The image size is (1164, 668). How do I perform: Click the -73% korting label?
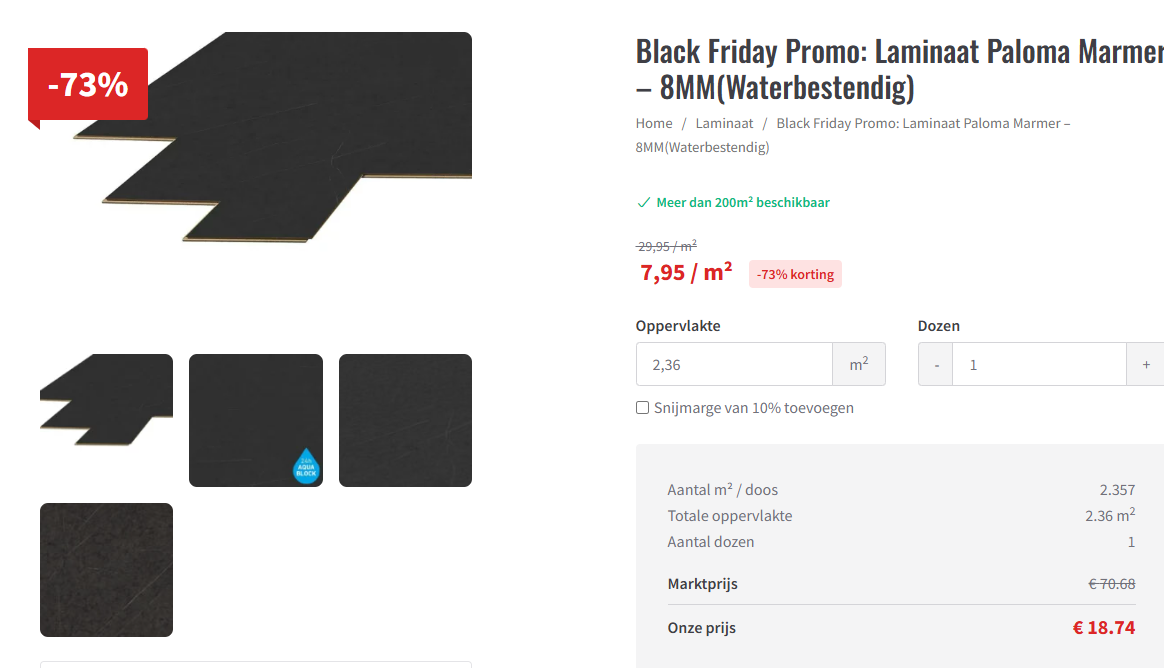pyautogui.click(x=795, y=274)
